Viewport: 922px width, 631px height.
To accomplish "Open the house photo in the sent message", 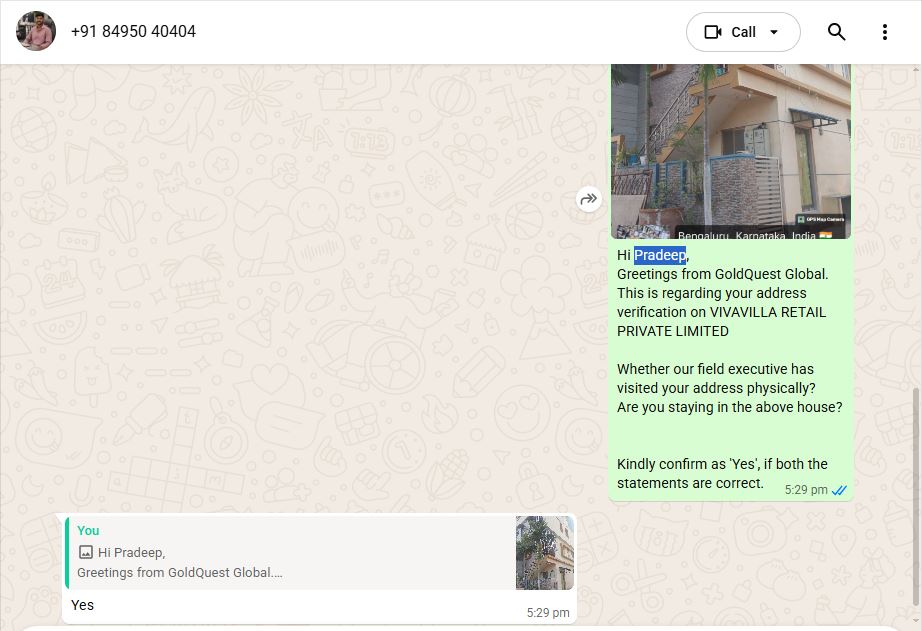I will (731, 151).
